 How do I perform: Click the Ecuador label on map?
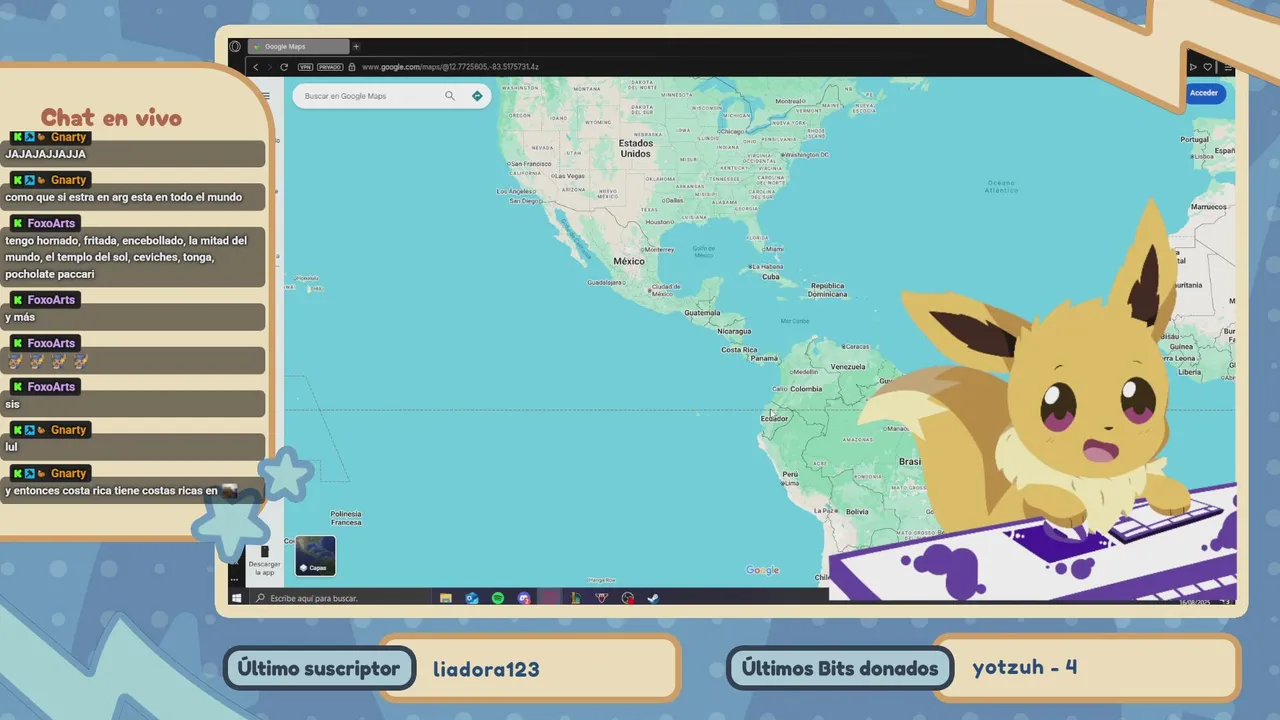(x=774, y=418)
